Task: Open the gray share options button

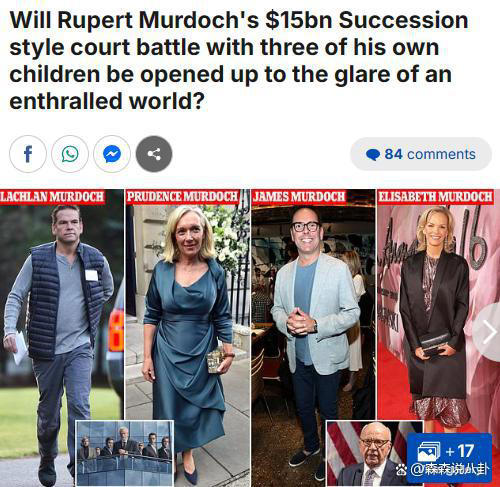Action: point(154,154)
